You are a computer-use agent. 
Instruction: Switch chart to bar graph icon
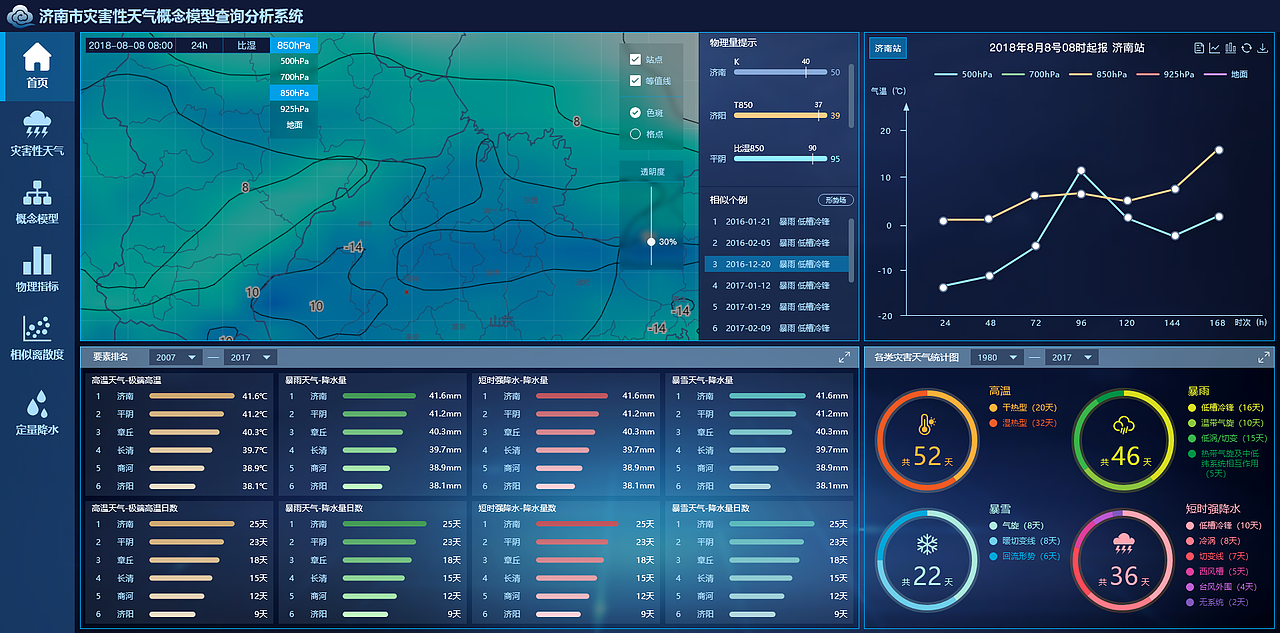tap(1231, 48)
